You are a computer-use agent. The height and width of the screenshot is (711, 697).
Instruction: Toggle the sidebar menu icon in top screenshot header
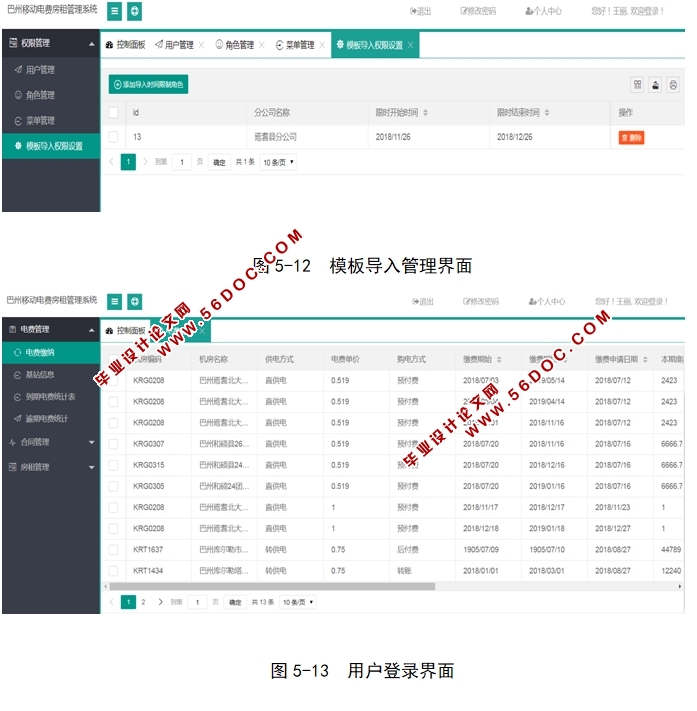(x=114, y=11)
